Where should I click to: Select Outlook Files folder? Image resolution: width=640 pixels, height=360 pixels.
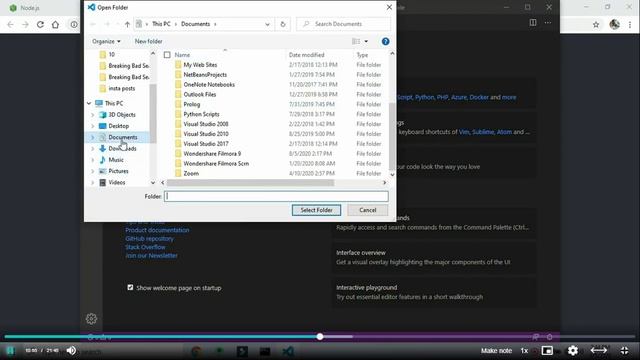(200, 94)
